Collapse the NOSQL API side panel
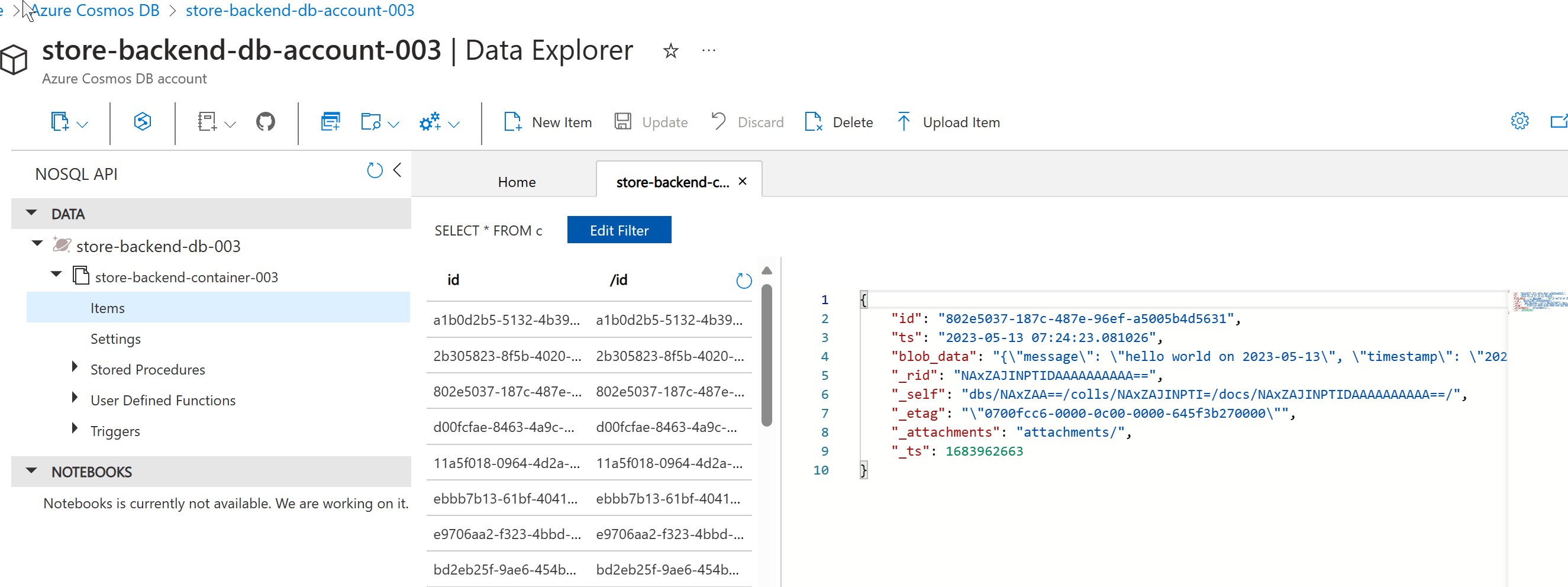This screenshot has width=1568, height=587. click(398, 170)
